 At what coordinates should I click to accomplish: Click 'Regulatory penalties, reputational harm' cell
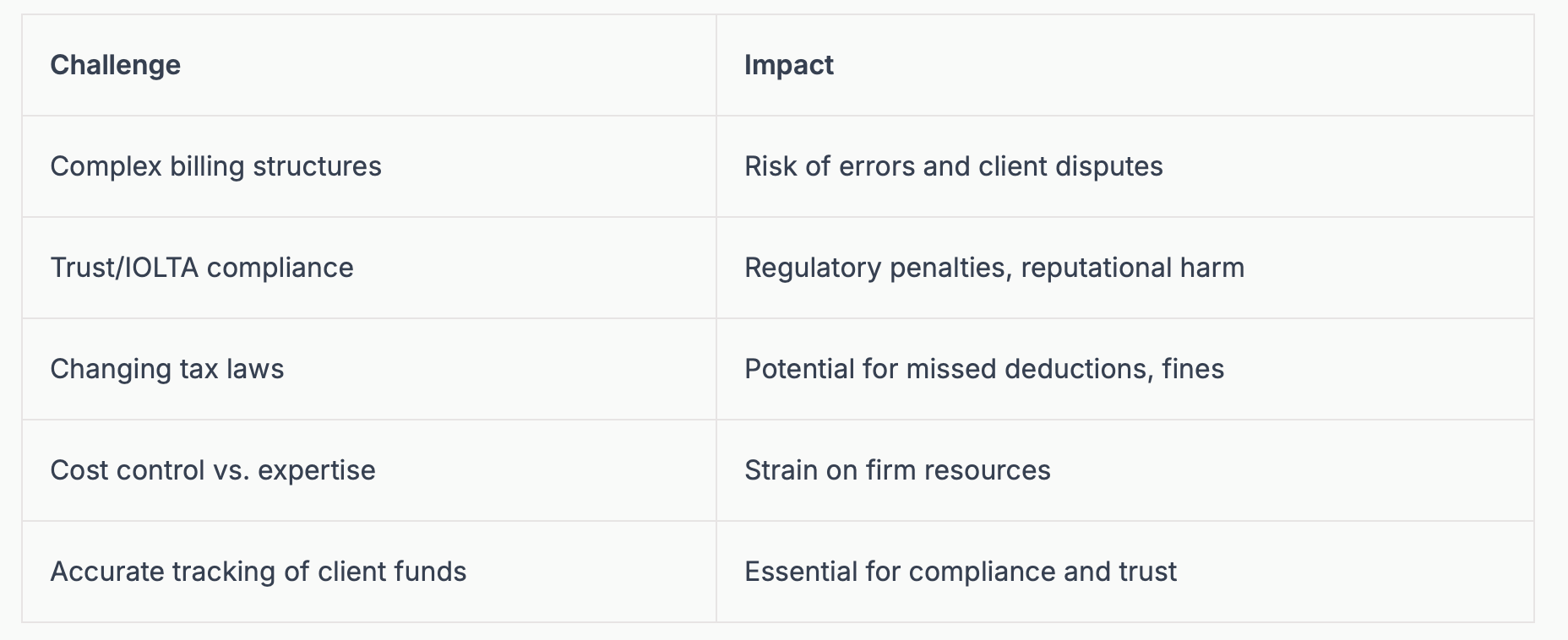click(994, 268)
